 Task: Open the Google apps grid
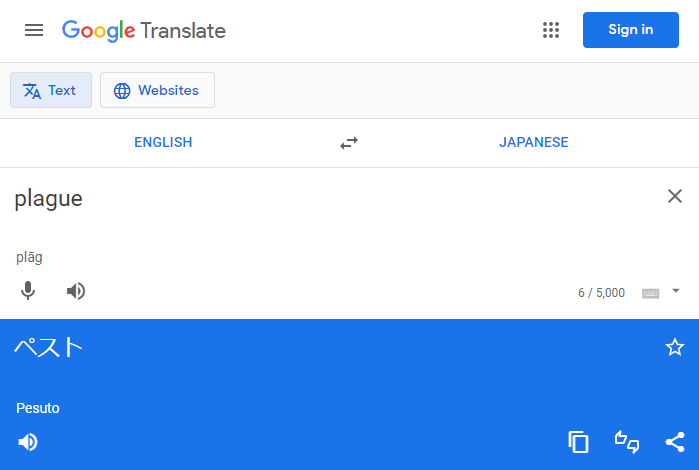point(551,30)
